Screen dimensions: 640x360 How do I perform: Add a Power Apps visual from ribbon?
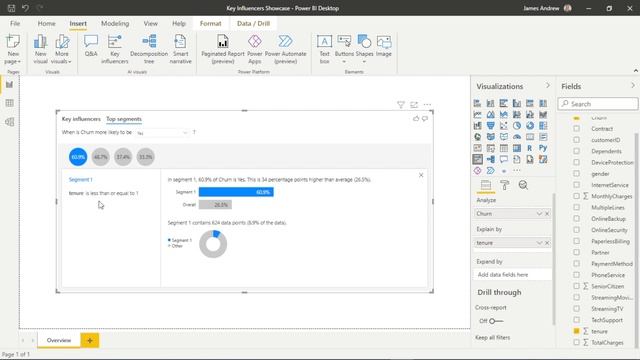click(x=255, y=49)
